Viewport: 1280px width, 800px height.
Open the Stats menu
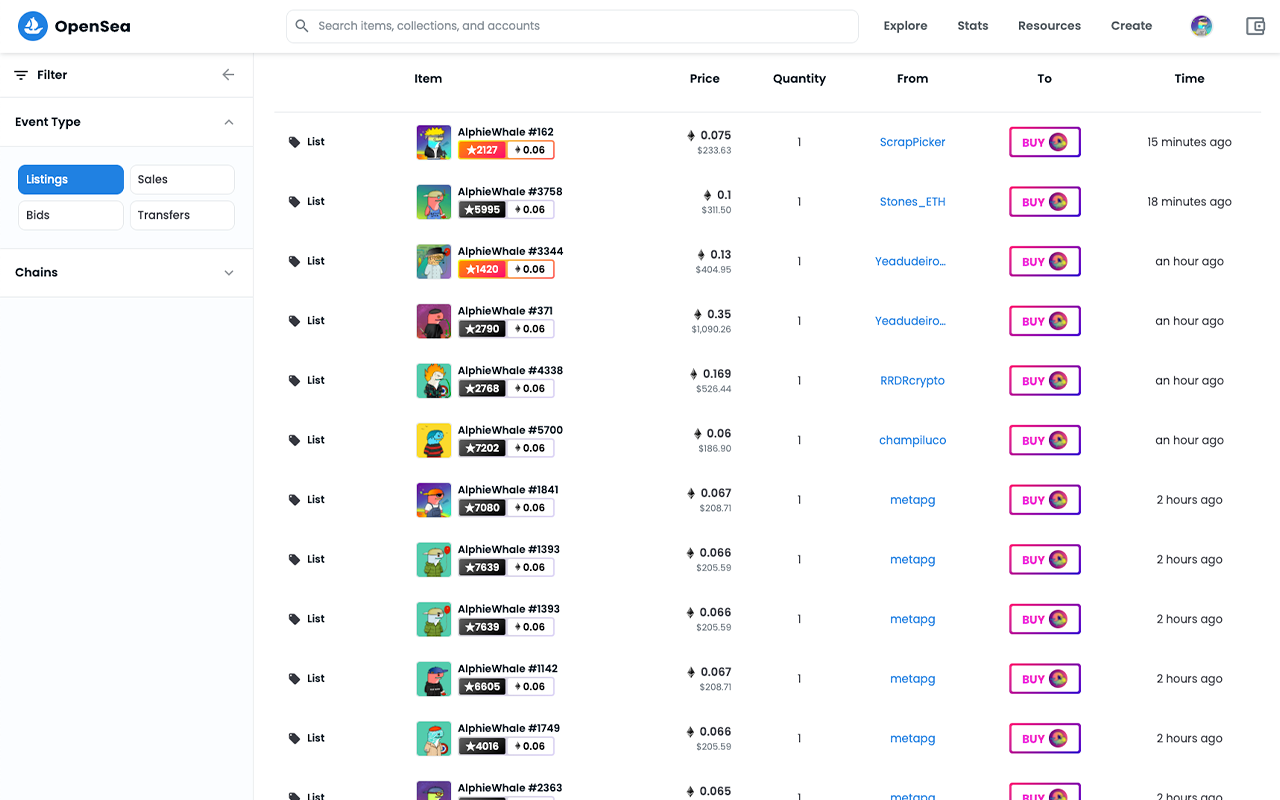click(972, 26)
